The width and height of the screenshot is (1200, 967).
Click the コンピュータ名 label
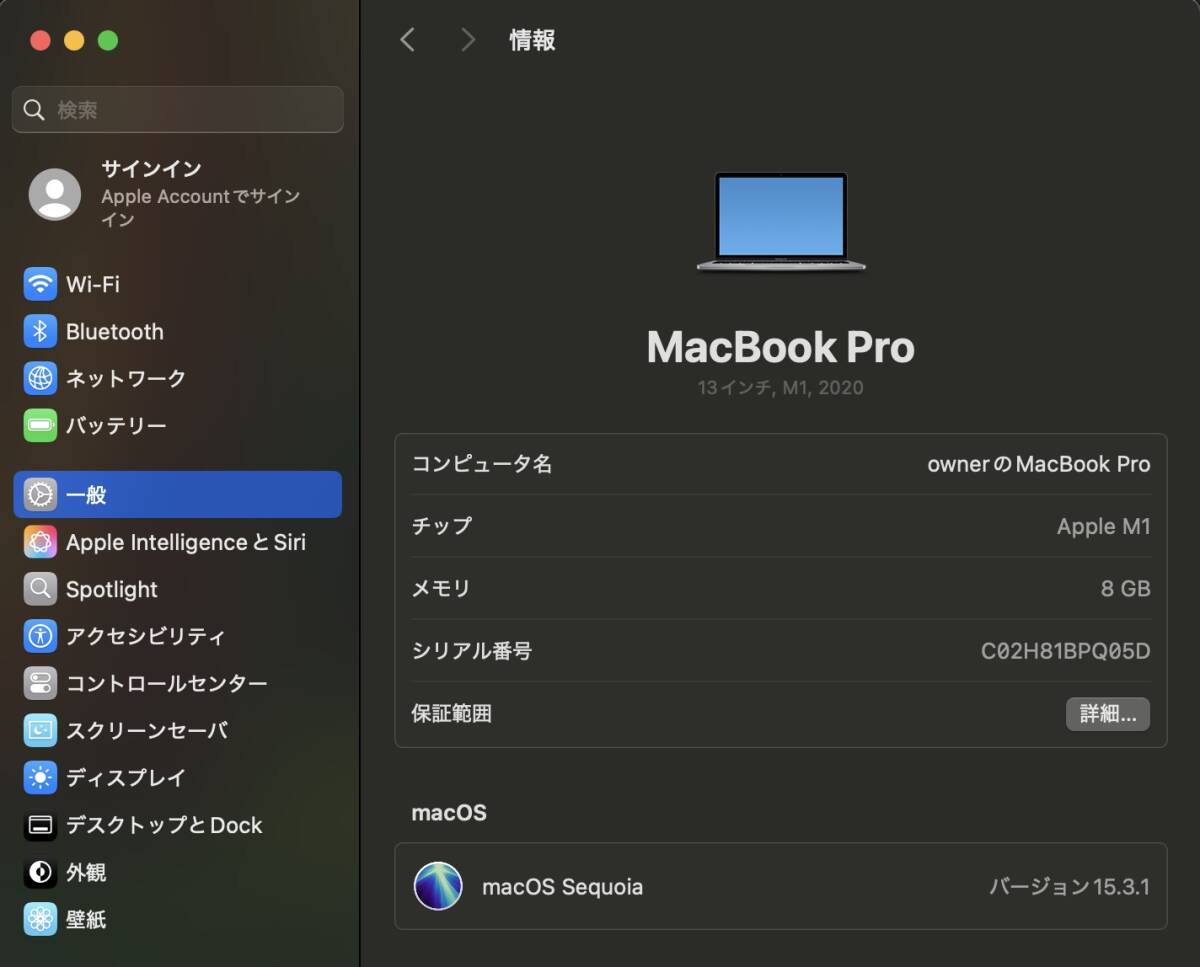482,464
